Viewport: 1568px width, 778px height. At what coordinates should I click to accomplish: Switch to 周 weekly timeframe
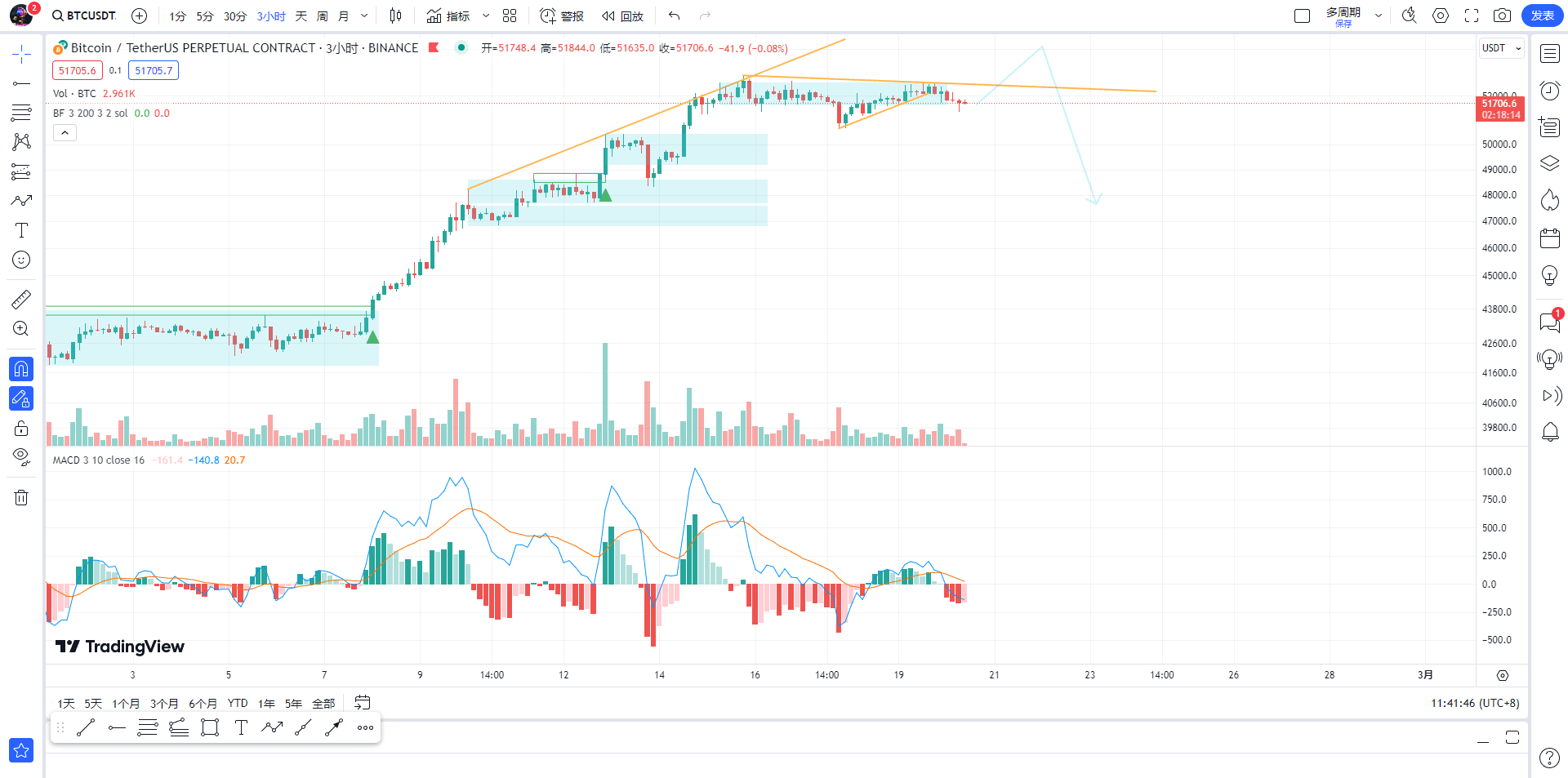[323, 16]
